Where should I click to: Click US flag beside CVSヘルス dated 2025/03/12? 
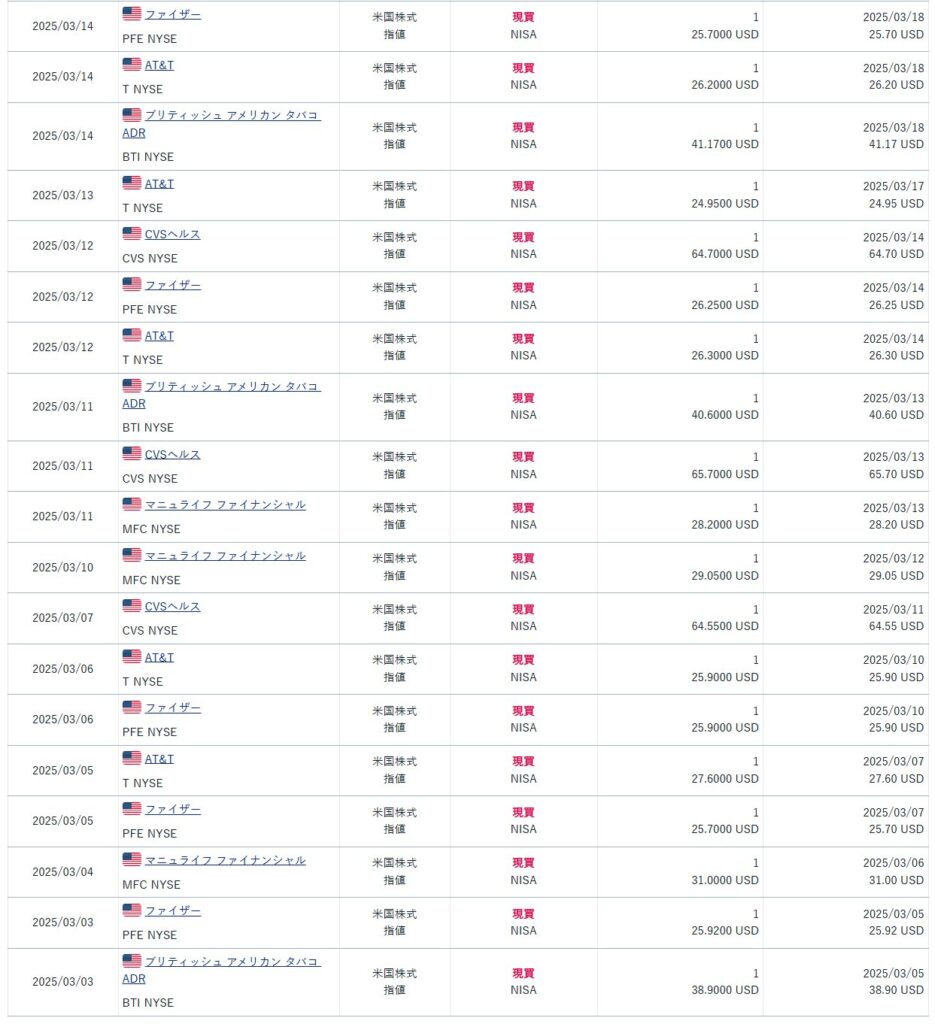click(131, 234)
